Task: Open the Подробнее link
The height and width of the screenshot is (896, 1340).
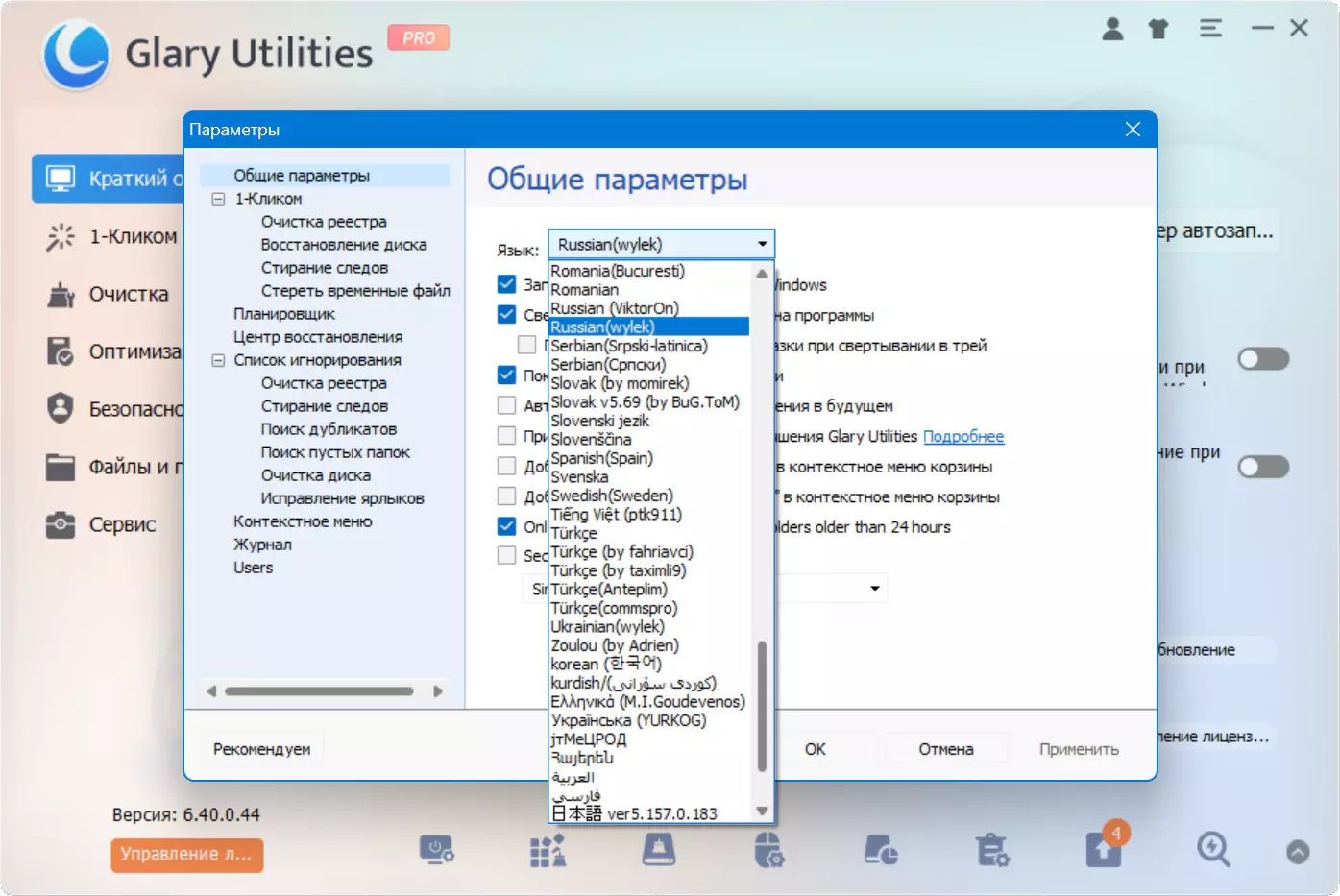Action: tap(963, 436)
